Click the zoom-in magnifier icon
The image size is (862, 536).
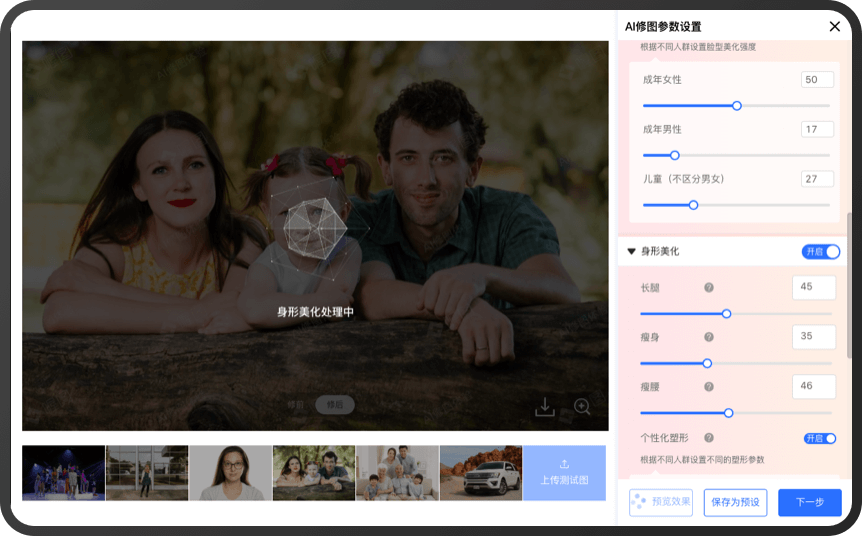coord(582,407)
